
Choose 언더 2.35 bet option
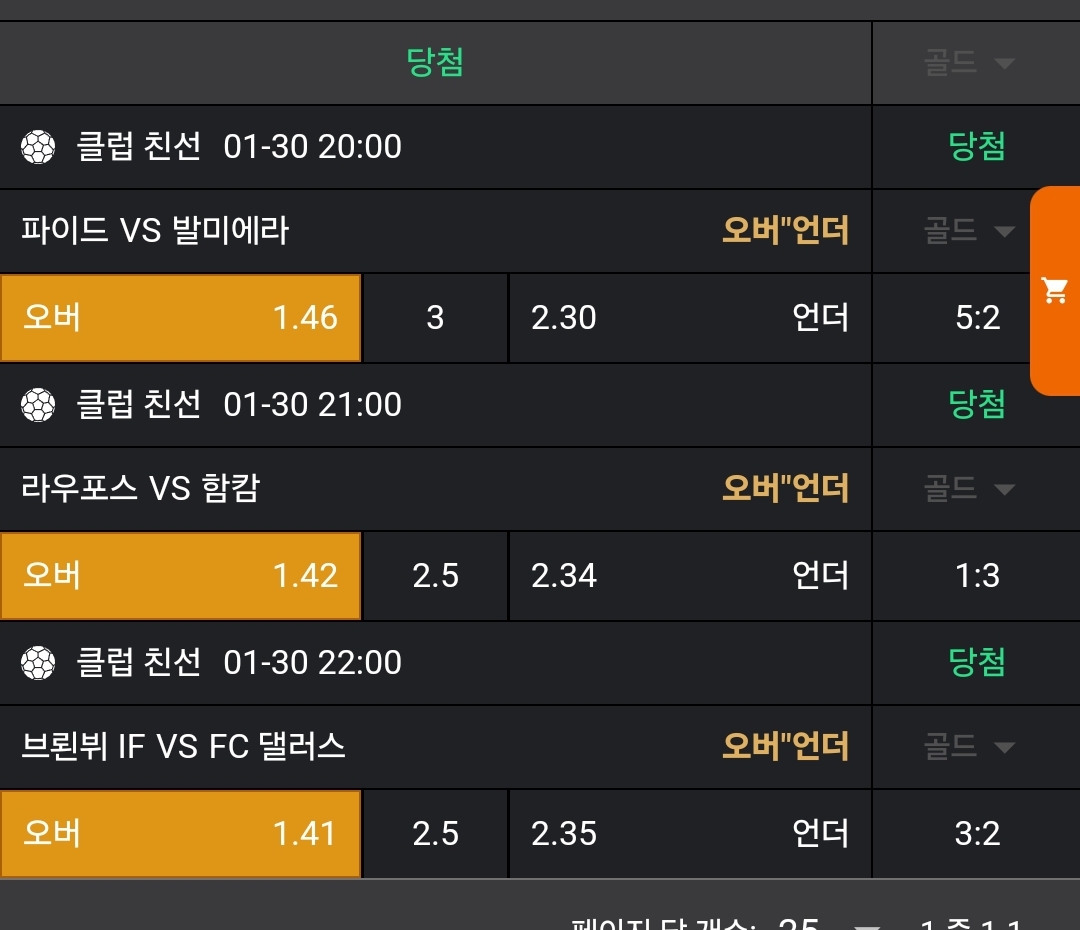[x=690, y=834]
